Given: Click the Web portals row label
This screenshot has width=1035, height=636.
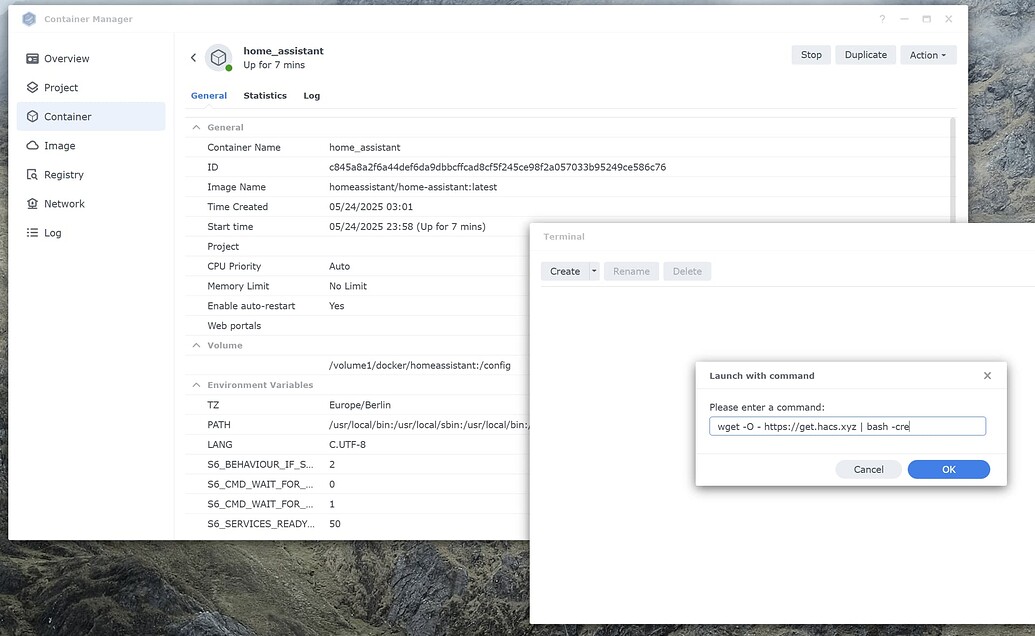Looking at the screenshot, I should click(234, 325).
